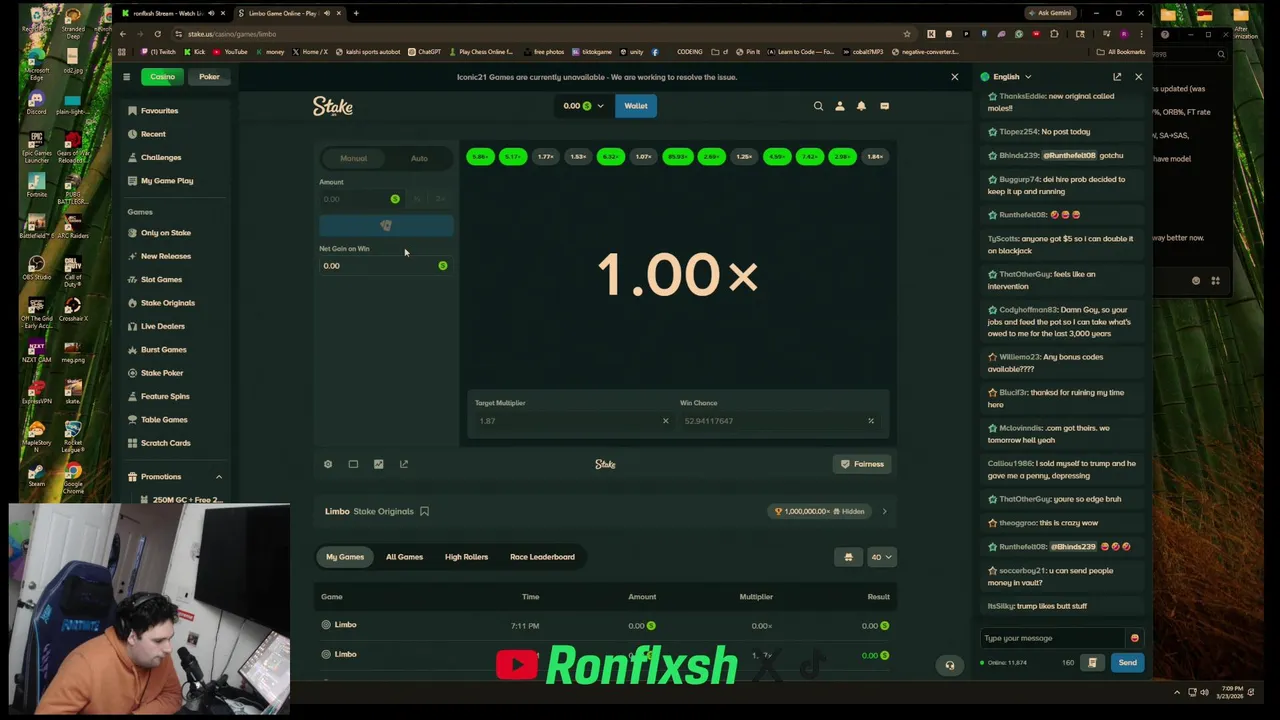1280x720 pixels.
Task: Dismiss the Iconic21 unavailable banner
Action: coord(954,77)
